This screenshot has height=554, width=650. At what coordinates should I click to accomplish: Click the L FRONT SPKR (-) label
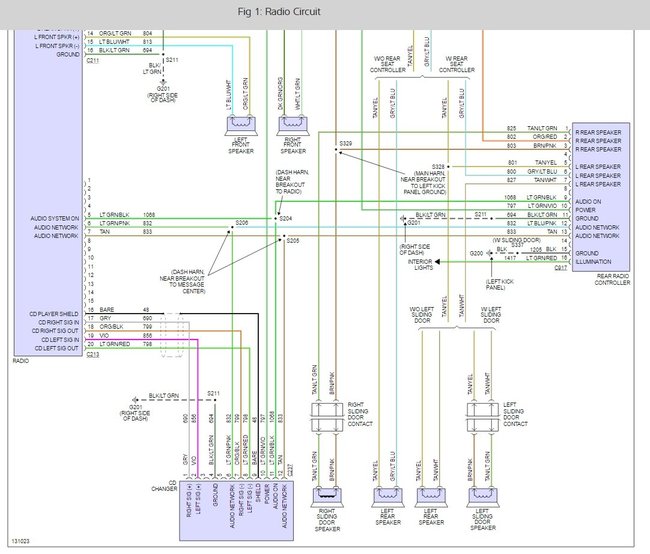point(57,46)
